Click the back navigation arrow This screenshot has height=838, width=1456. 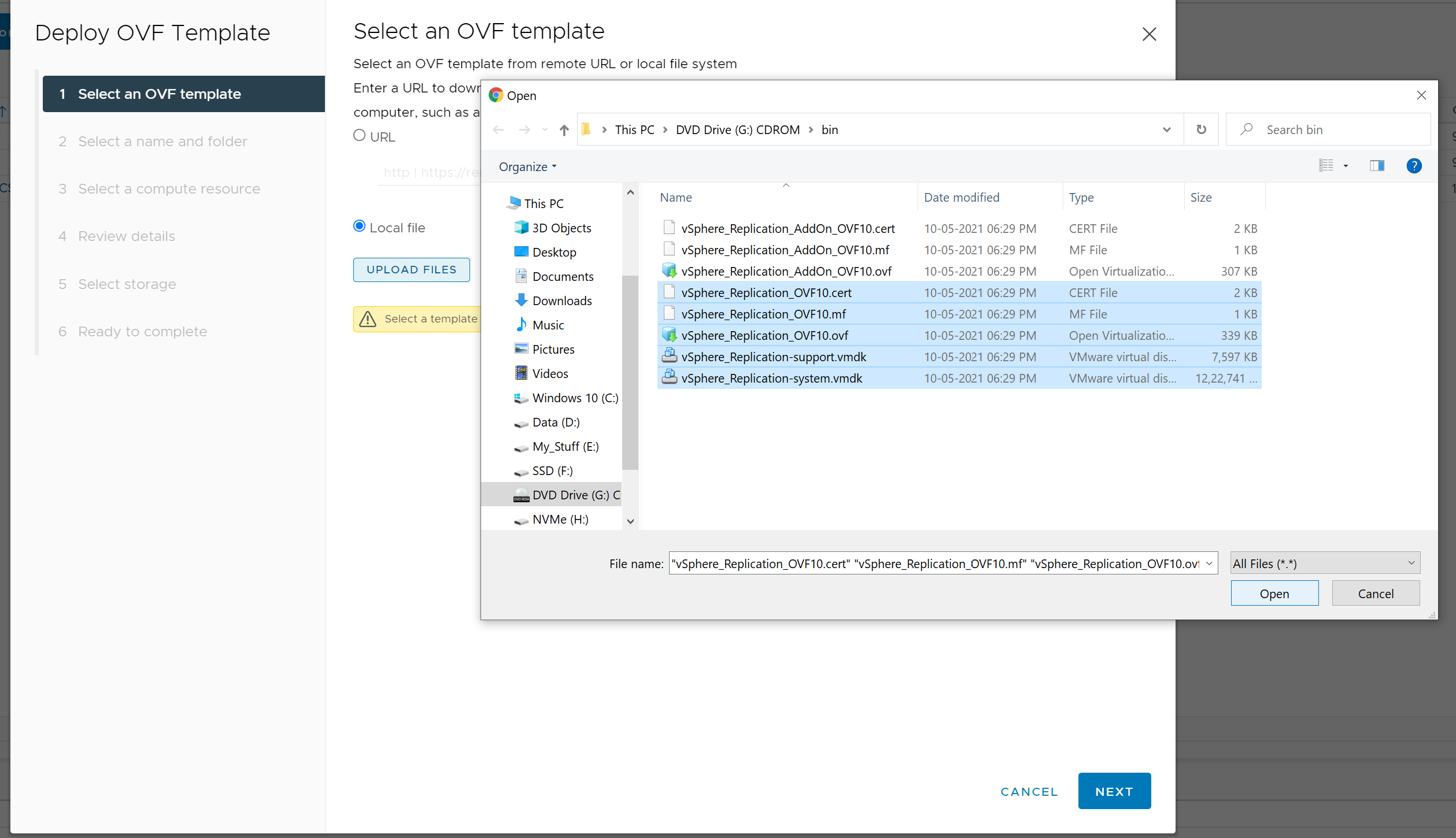498,129
